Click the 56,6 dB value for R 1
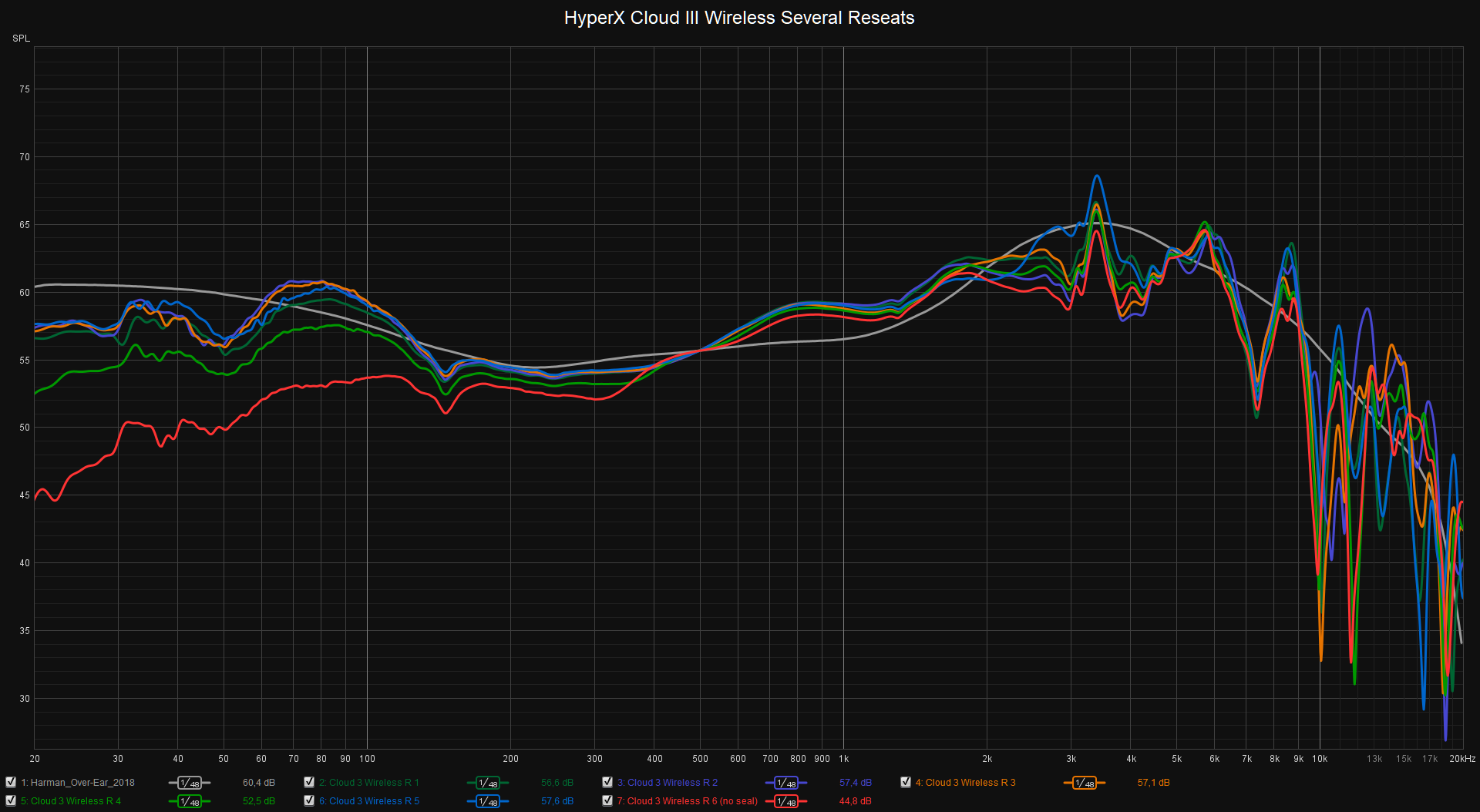 pos(557,782)
